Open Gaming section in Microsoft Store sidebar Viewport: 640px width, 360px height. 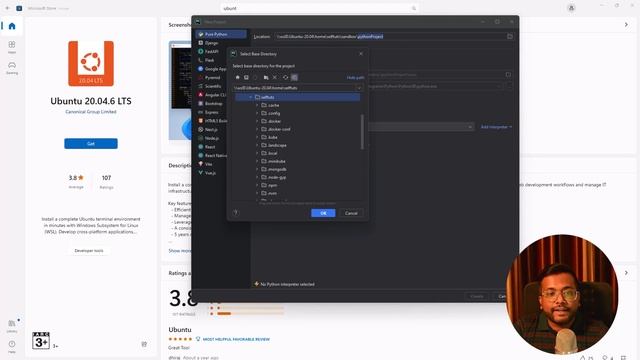click(x=12, y=67)
